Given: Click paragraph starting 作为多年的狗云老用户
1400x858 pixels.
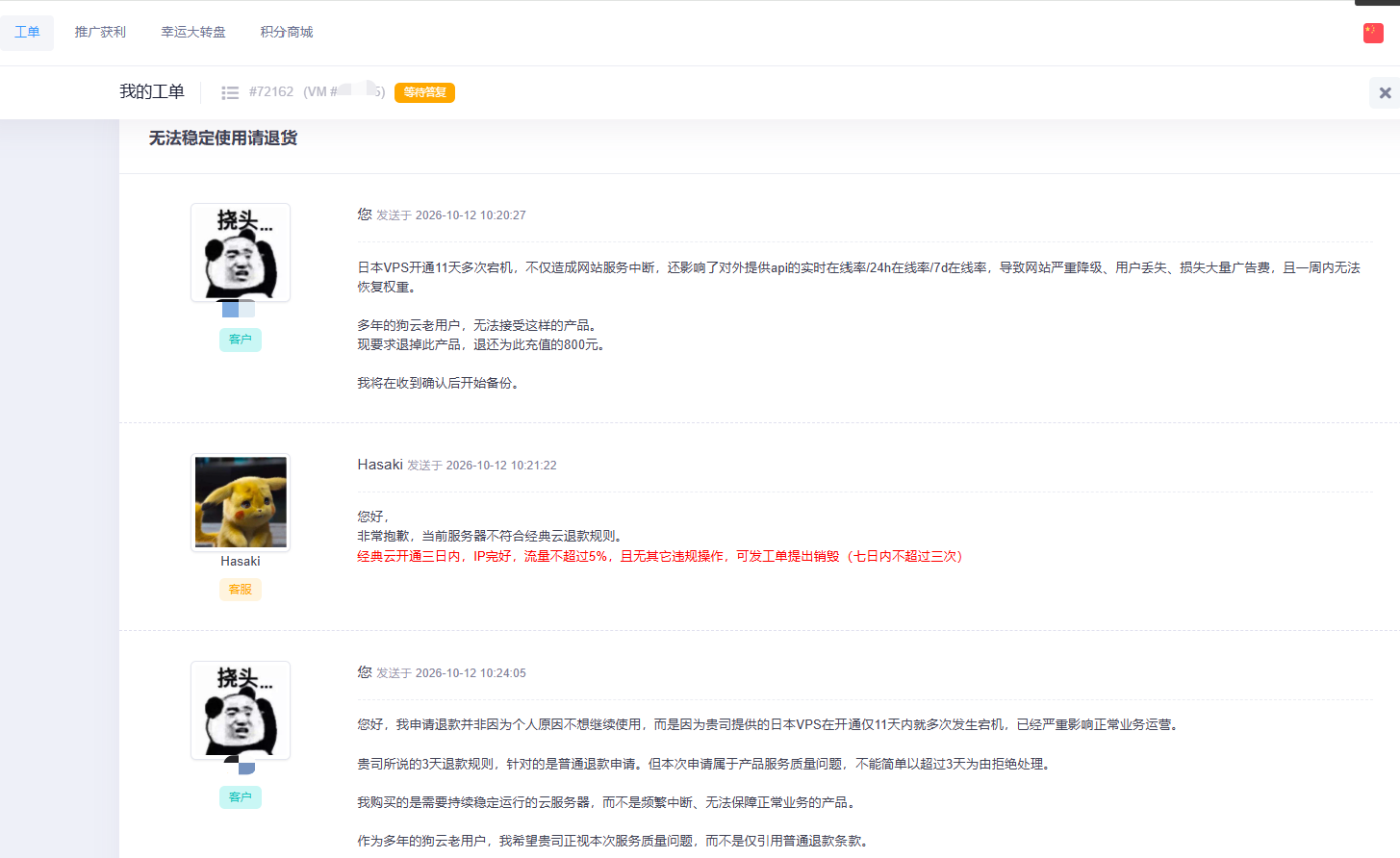Looking at the screenshot, I should [x=615, y=841].
